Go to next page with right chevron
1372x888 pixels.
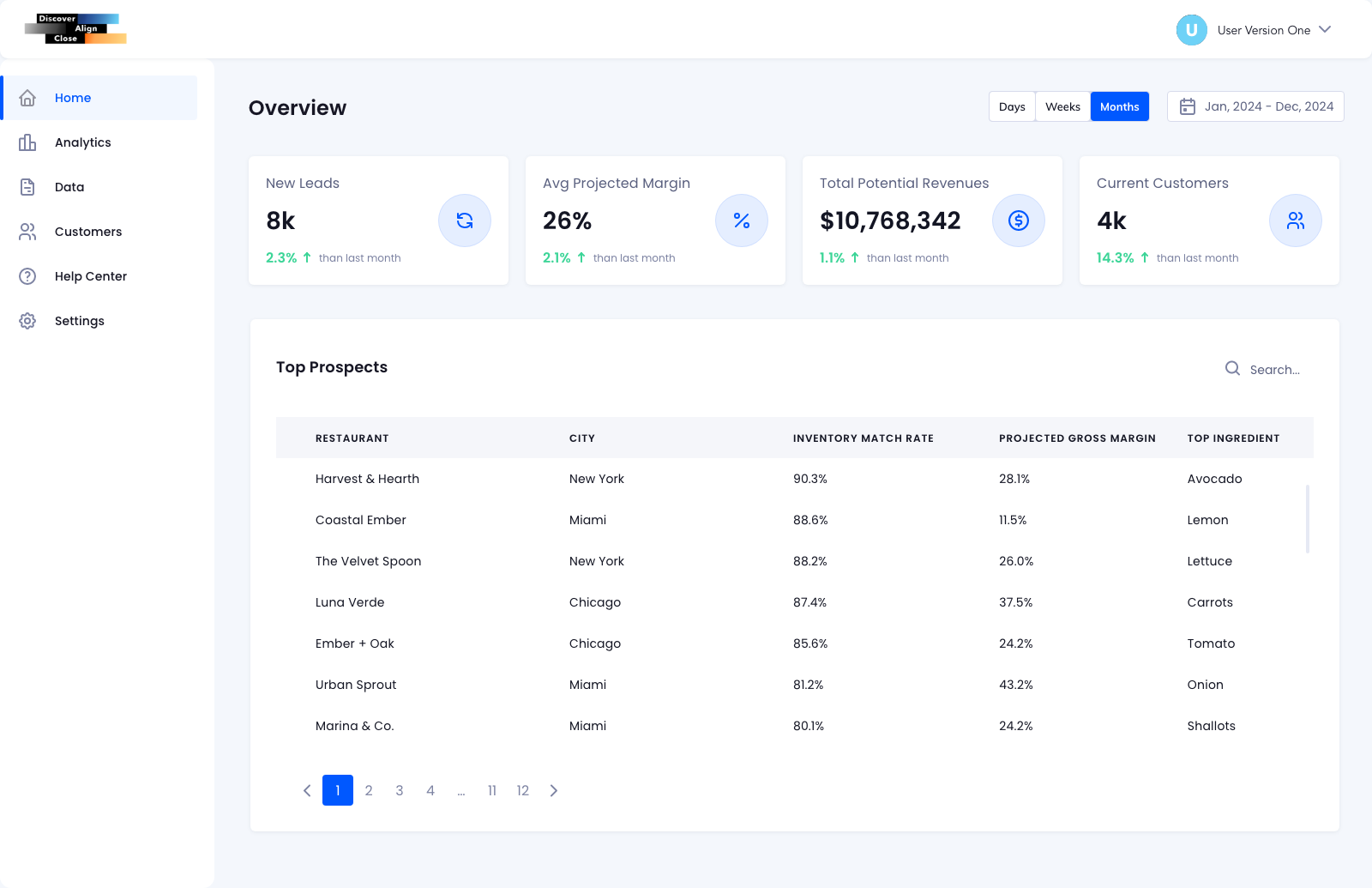tap(554, 790)
